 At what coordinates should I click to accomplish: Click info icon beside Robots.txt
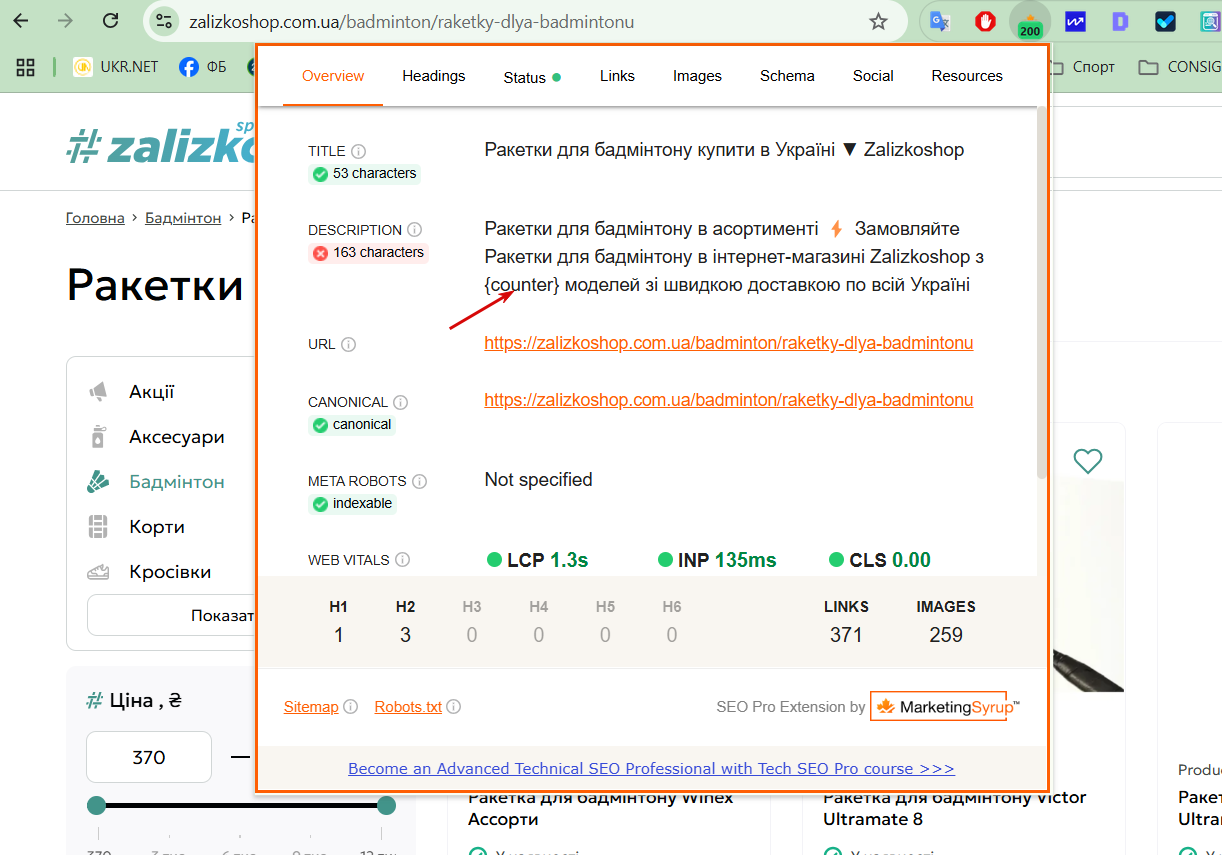[x=453, y=707]
